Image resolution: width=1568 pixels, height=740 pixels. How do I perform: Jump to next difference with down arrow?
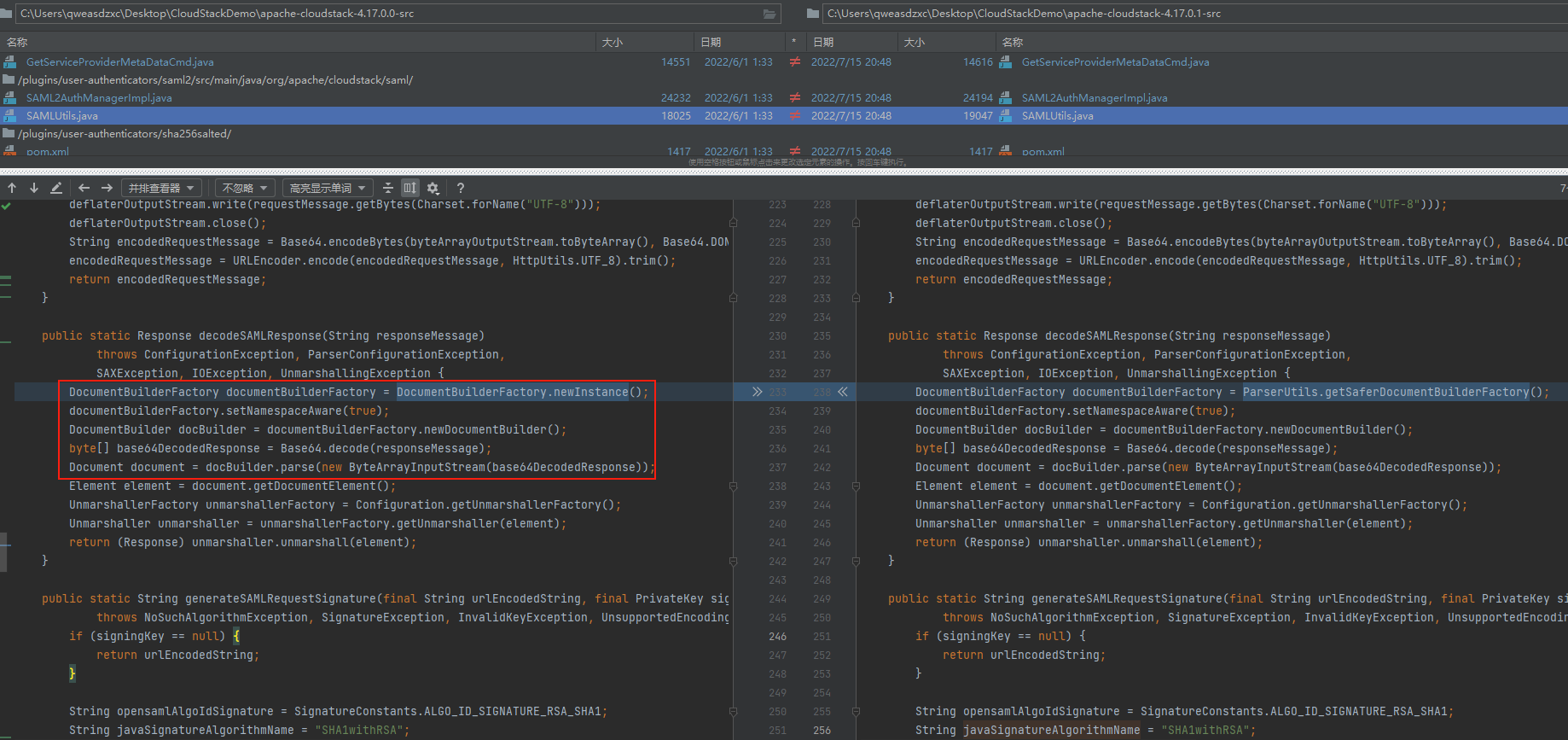point(34,188)
